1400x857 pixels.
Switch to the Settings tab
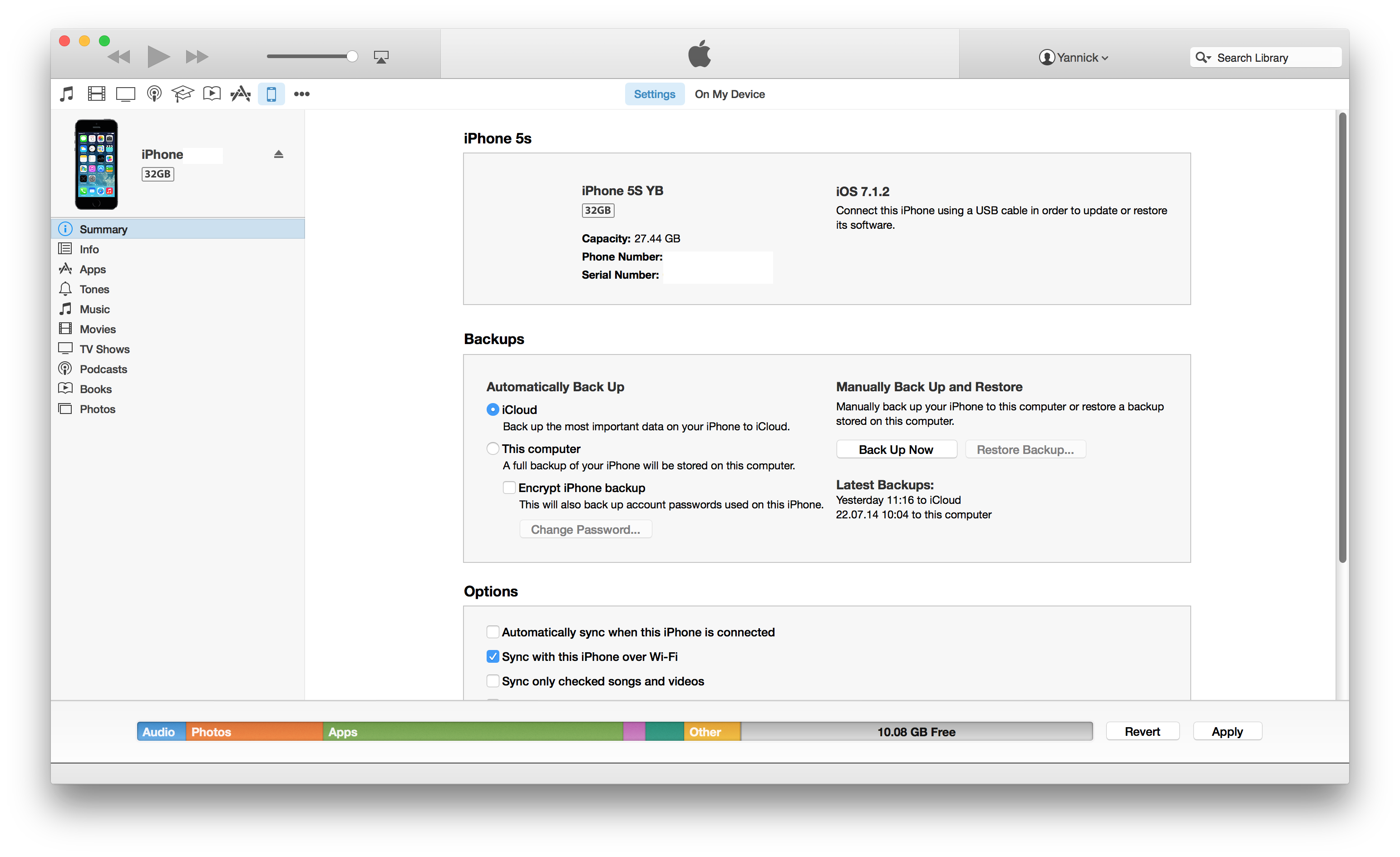pyautogui.click(x=655, y=94)
